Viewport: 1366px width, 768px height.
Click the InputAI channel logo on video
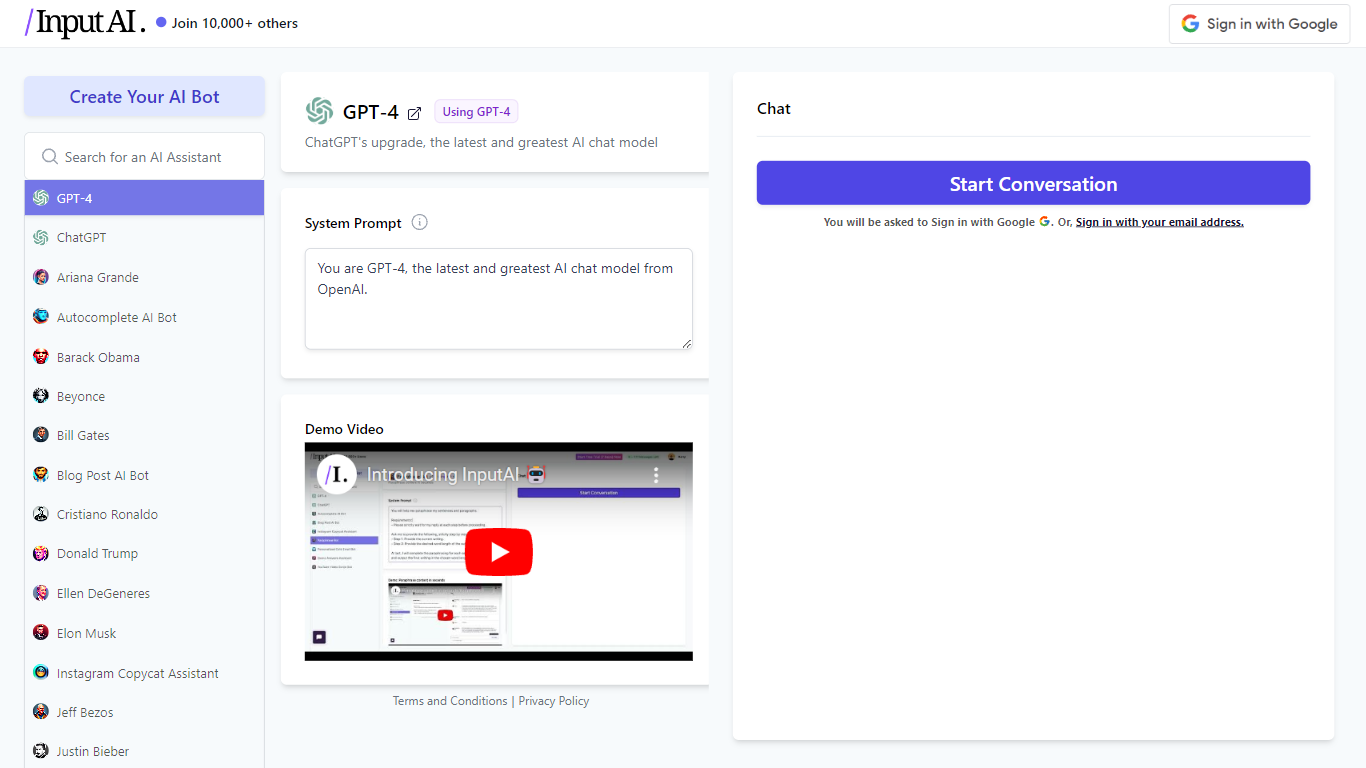(338, 474)
